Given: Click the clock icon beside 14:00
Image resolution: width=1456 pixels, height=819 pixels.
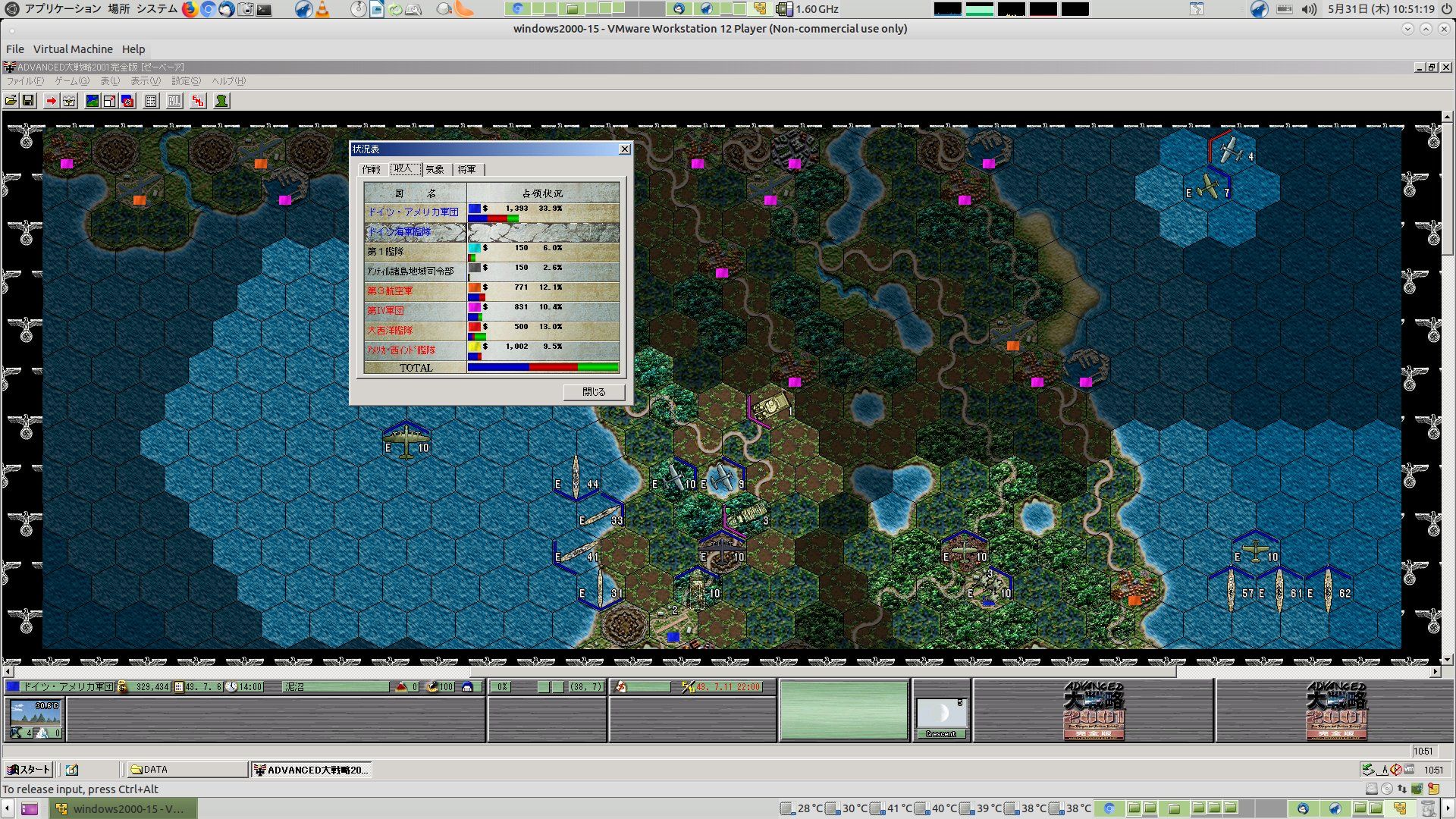Looking at the screenshot, I should click(x=232, y=687).
